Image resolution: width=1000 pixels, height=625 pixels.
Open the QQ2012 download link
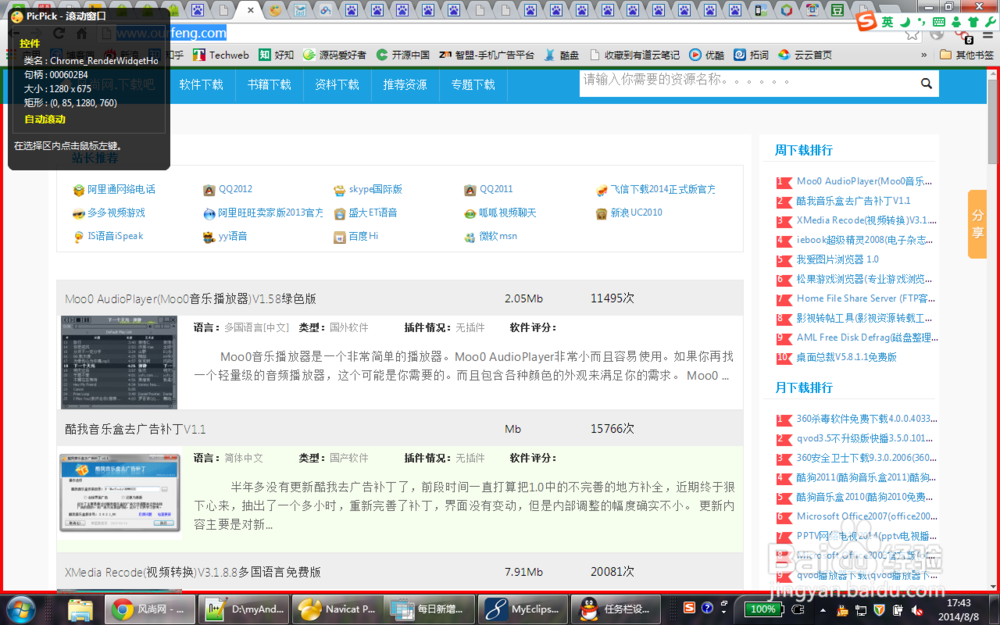click(x=235, y=189)
